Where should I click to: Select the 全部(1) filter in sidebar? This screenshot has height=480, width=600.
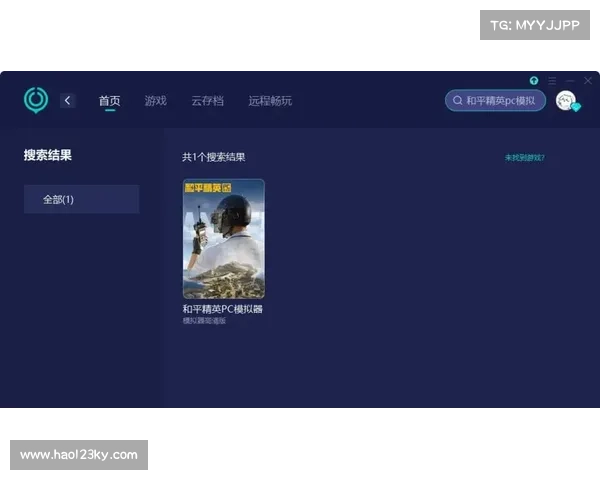click(x=81, y=199)
